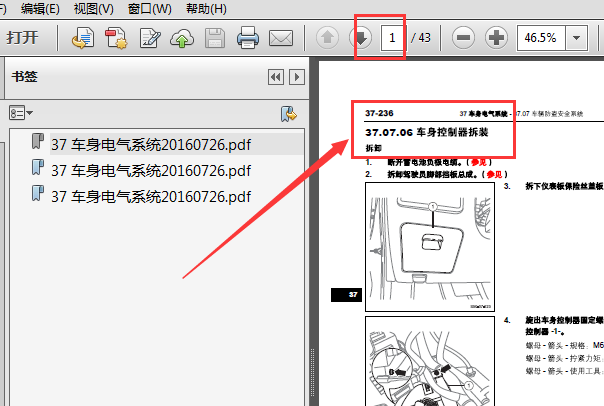Click the combine files icon with star
Image resolution: width=604 pixels, height=406 pixels.
116,38
